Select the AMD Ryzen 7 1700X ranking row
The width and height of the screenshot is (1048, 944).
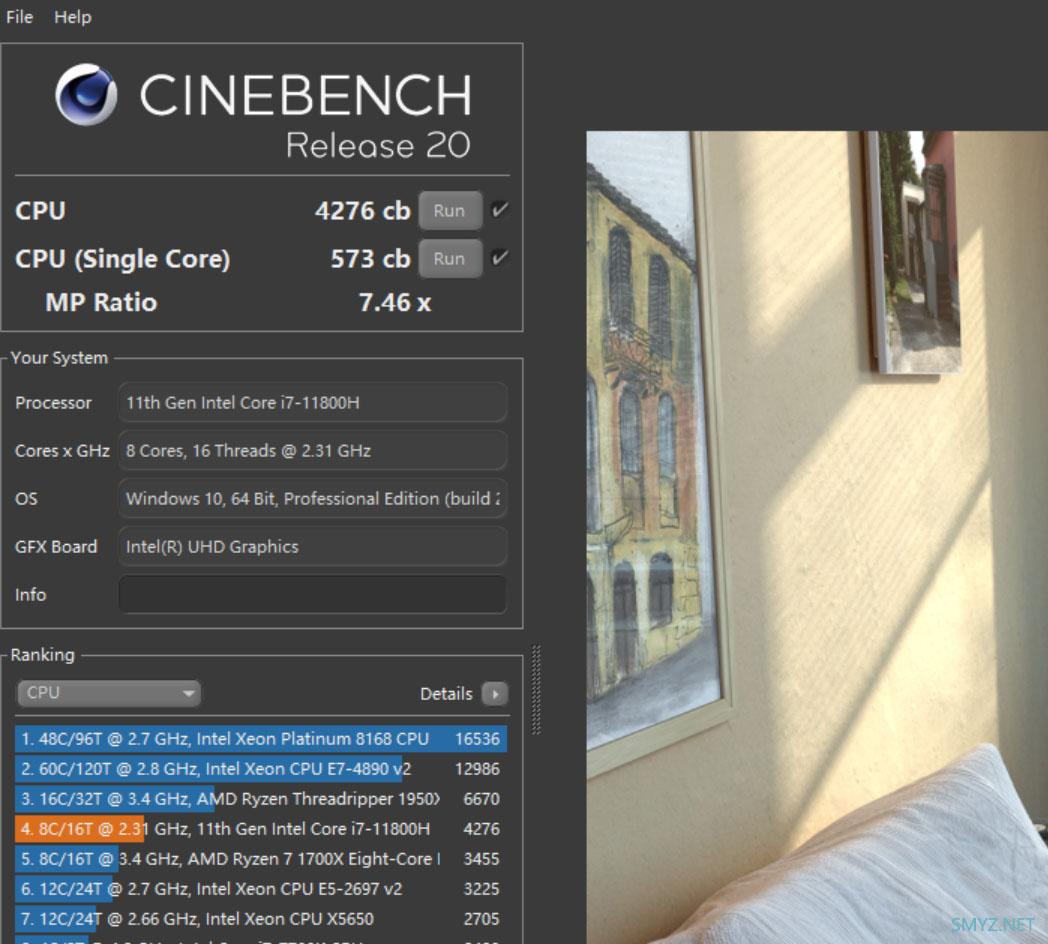pyautogui.click(x=260, y=859)
